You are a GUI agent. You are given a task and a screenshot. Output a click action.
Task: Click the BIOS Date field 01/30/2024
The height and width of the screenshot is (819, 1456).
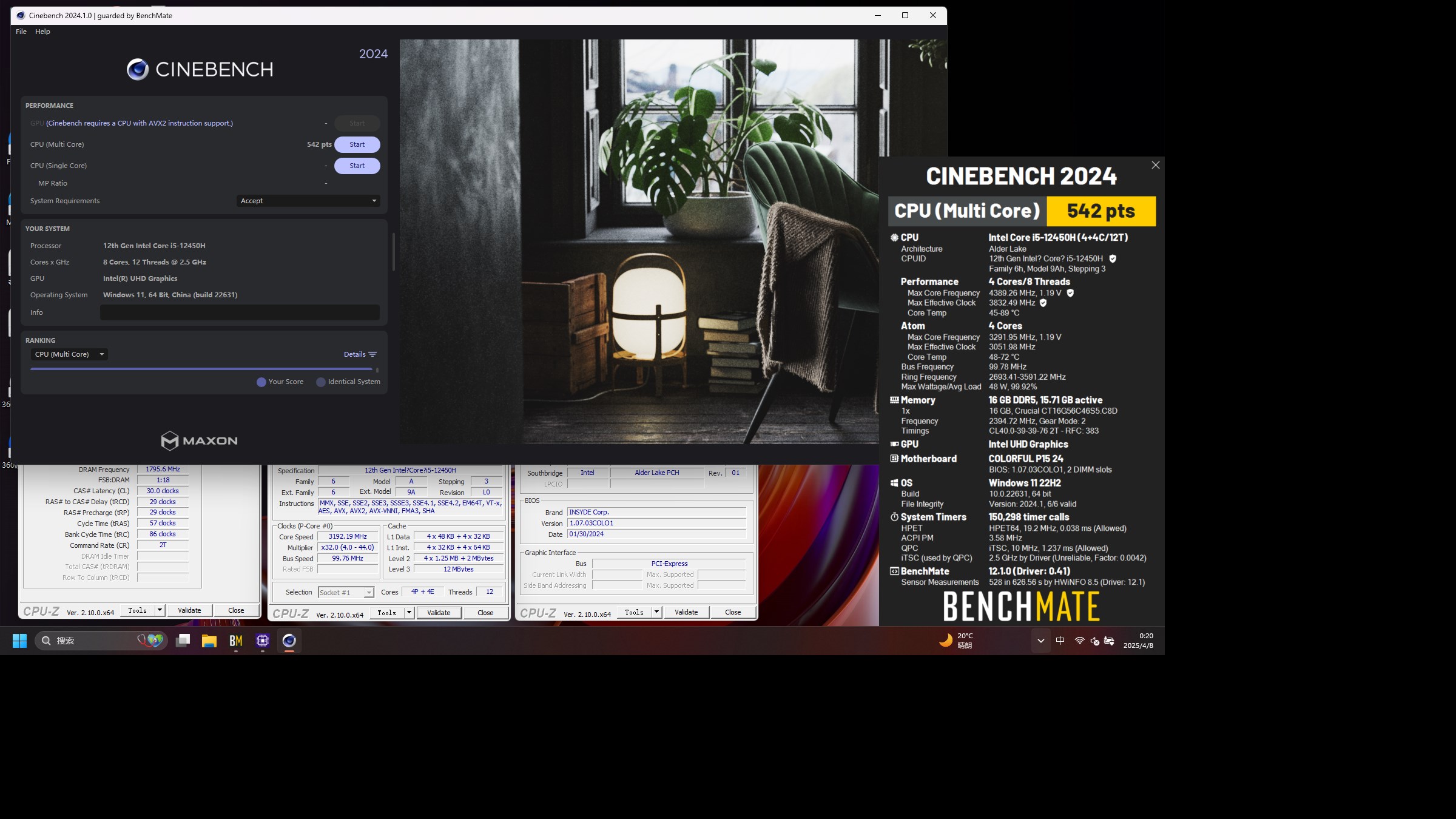(x=656, y=534)
